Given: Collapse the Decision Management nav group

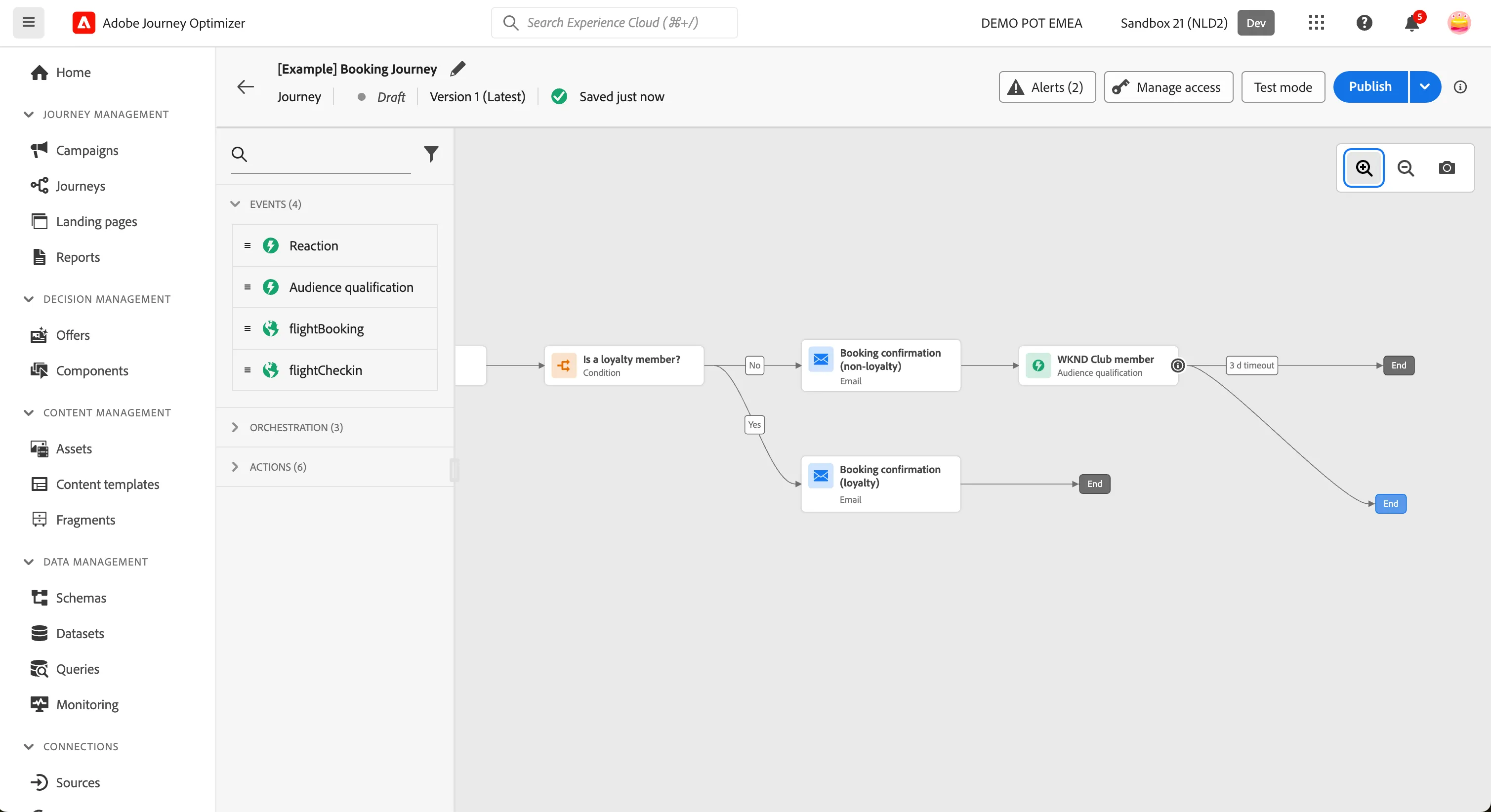Looking at the screenshot, I should point(28,299).
